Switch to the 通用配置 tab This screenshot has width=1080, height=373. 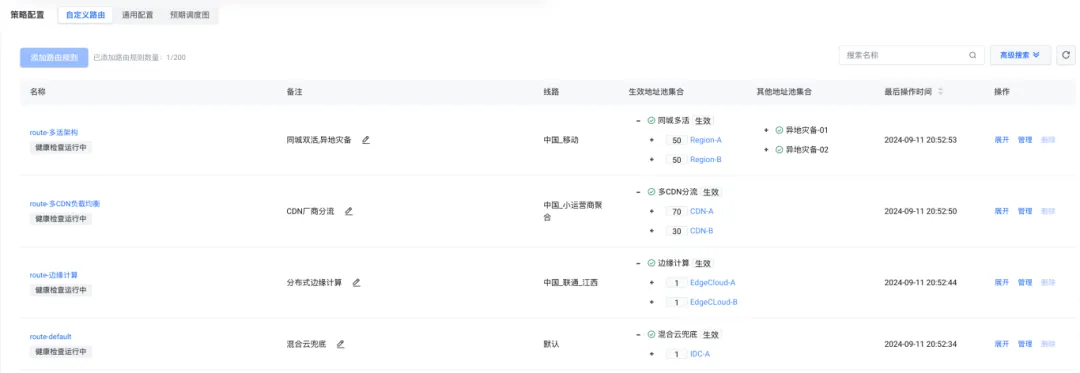[137, 14]
